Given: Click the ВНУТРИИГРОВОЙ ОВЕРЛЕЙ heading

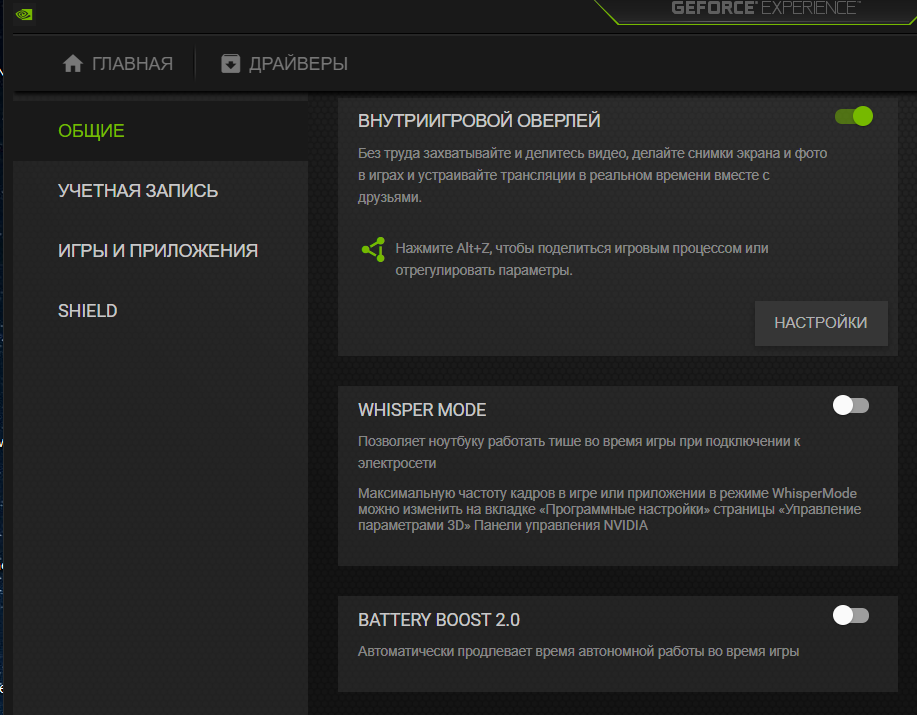Looking at the screenshot, I should (x=479, y=120).
